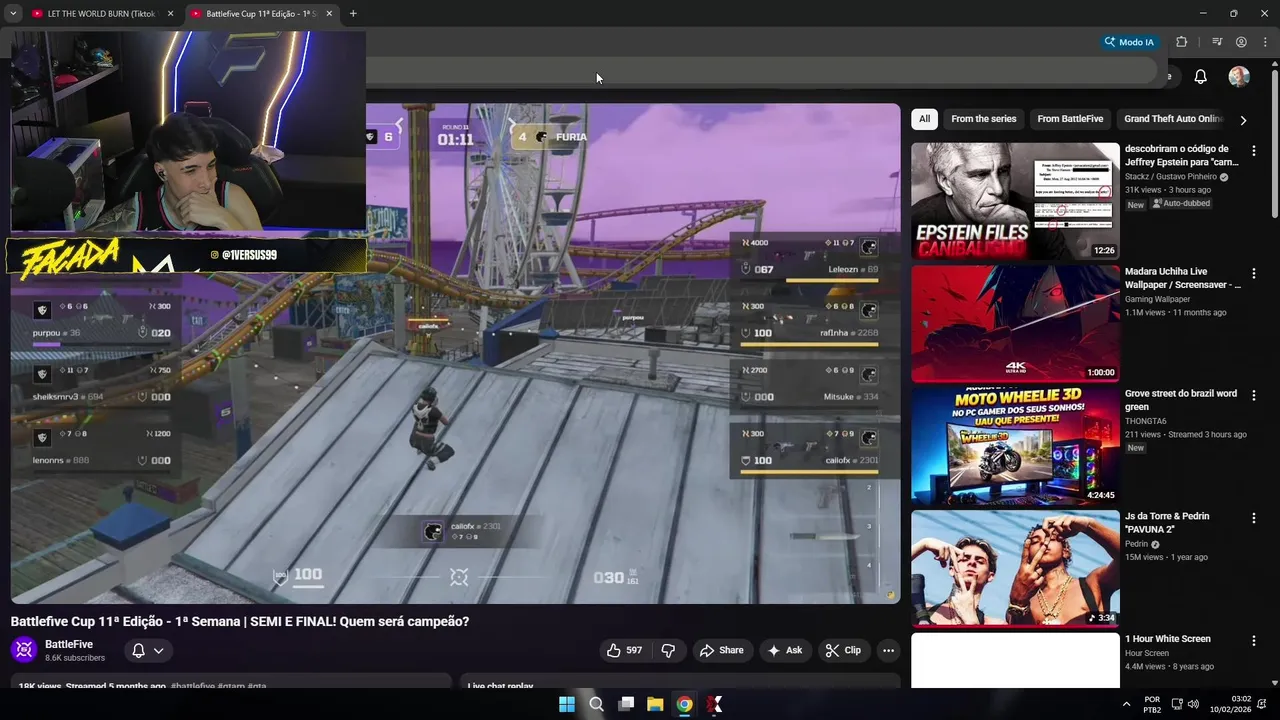Share the Battlefive Cup video
The image size is (1280, 720).
point(721,650)
